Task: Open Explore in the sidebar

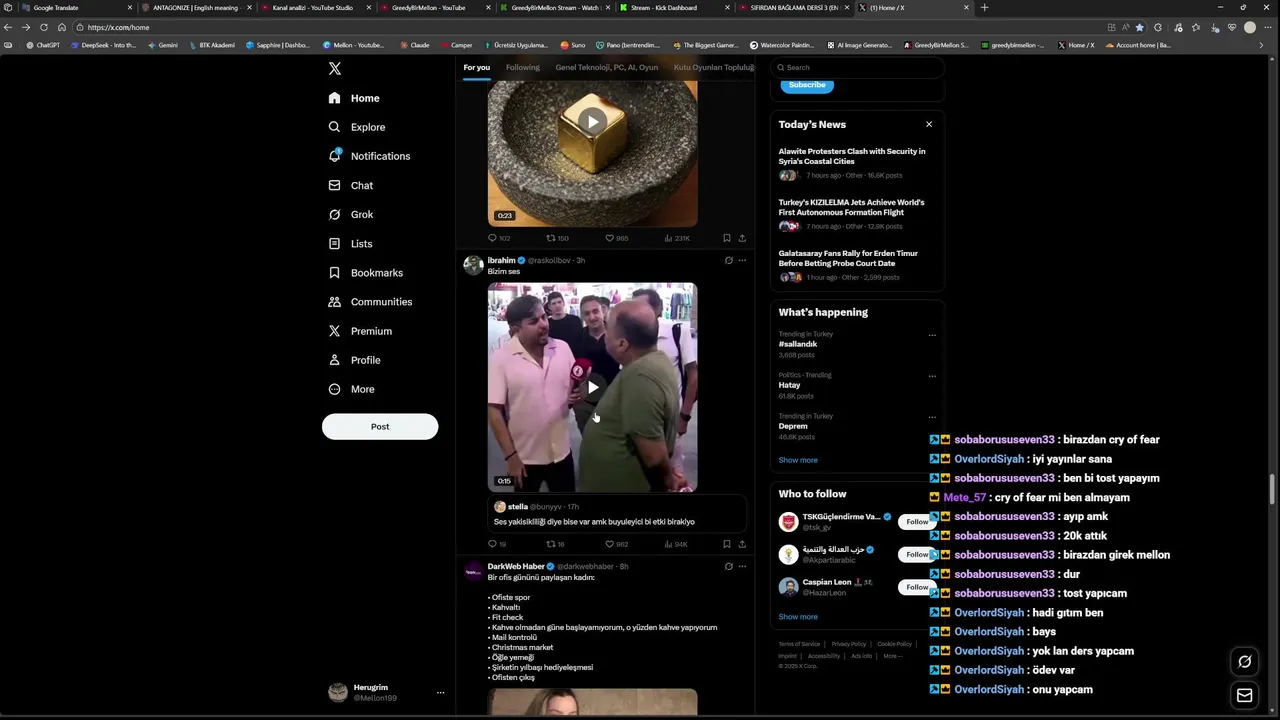Action: tap(357, 127)
